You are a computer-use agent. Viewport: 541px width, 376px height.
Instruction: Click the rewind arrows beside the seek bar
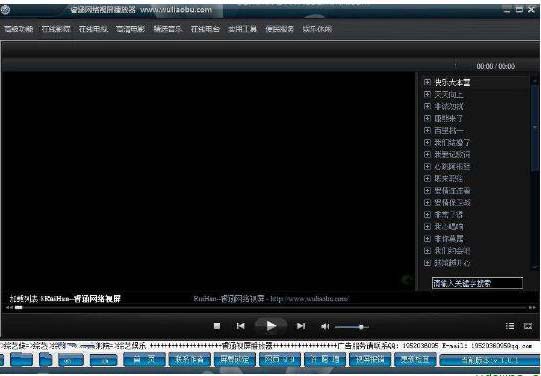[x=9, y=307]
